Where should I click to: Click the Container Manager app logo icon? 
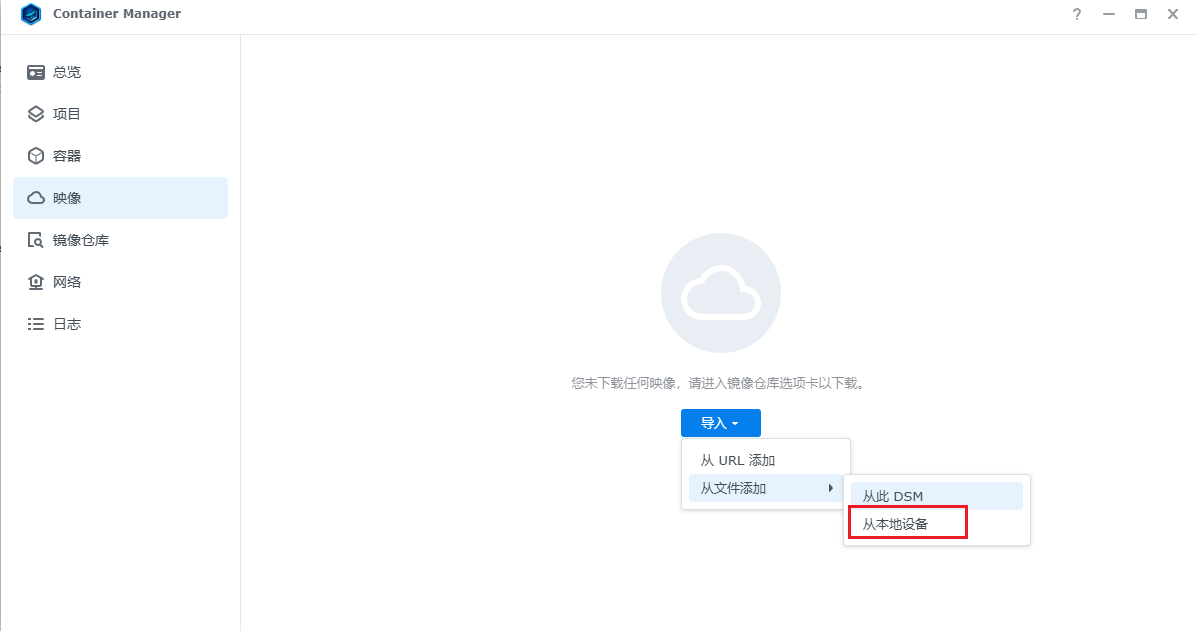coord(31,14)
